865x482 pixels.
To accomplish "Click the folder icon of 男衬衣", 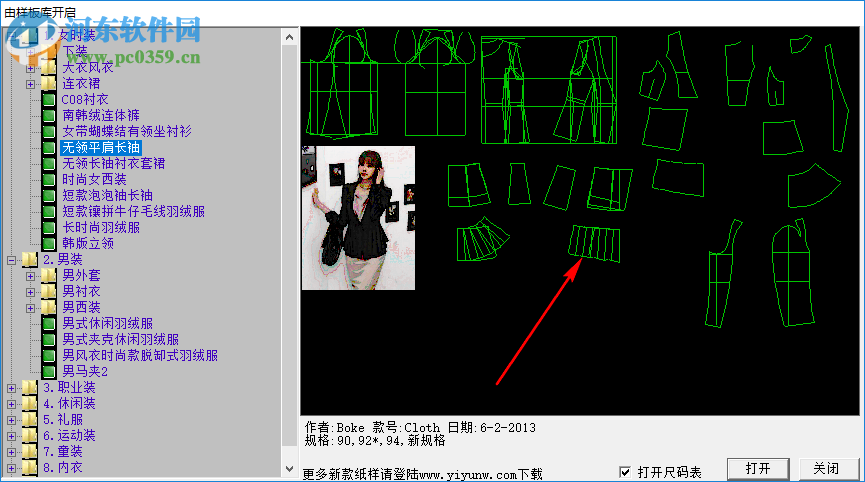I will pyautogui.click(x=49, y=292).
